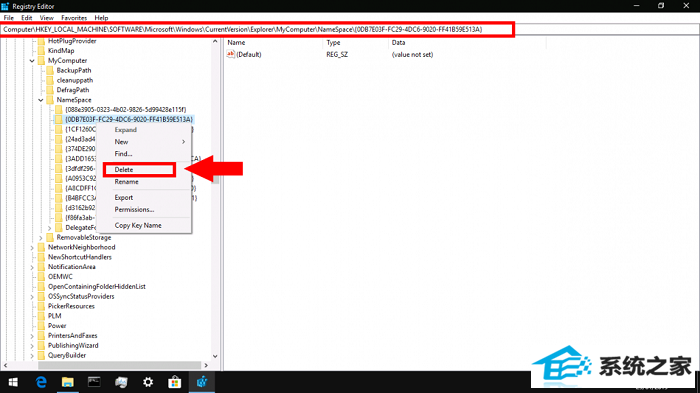This screenshot has width=700, height=393.
Task: Collapse the NameSpace key
Action: [x=41, y=100]
